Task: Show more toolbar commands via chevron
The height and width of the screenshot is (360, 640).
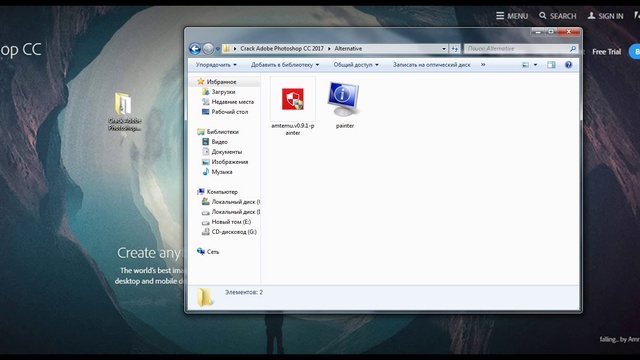Action: 483,64
